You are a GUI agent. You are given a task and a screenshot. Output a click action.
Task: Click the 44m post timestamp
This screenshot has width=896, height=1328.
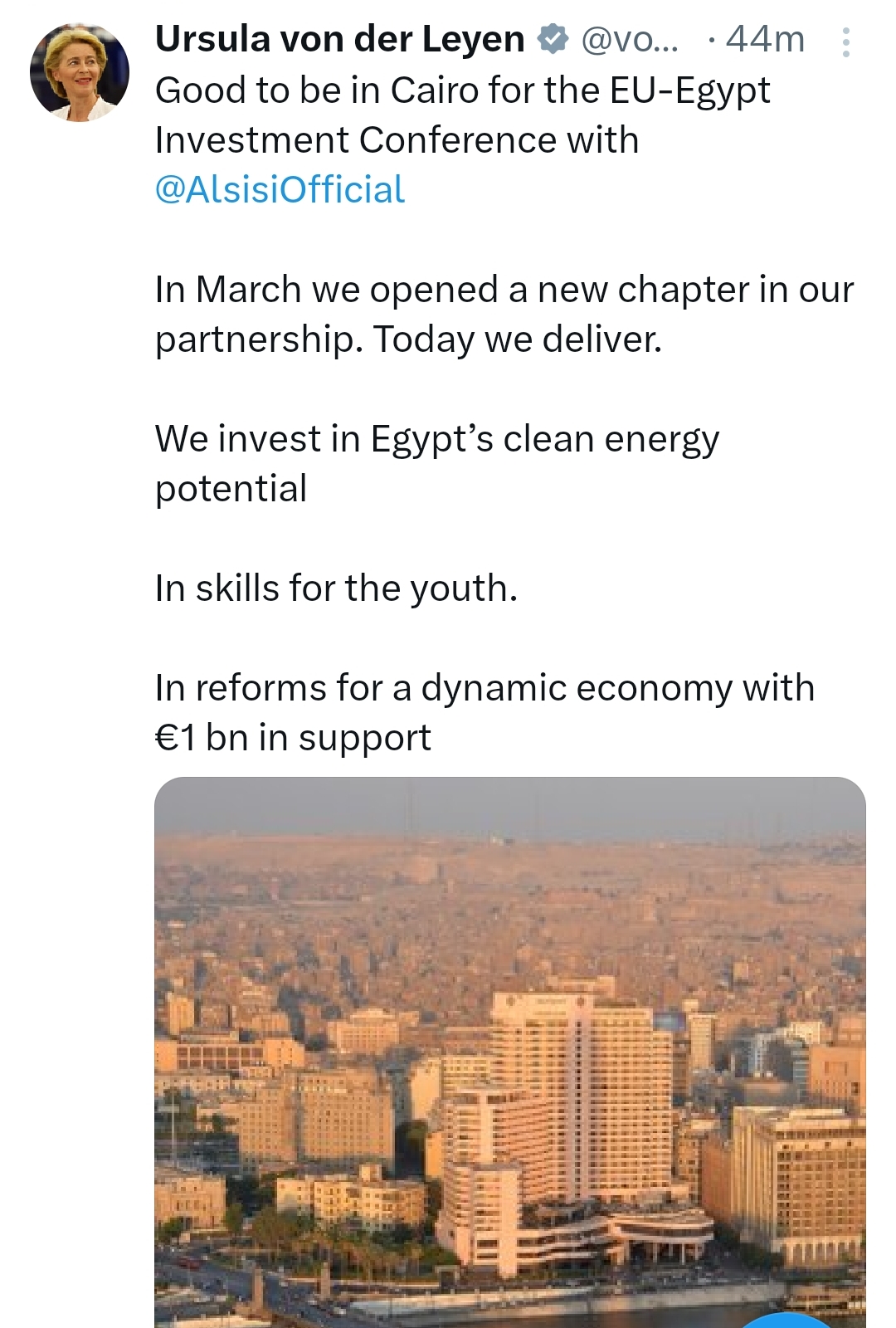[765, 39]
